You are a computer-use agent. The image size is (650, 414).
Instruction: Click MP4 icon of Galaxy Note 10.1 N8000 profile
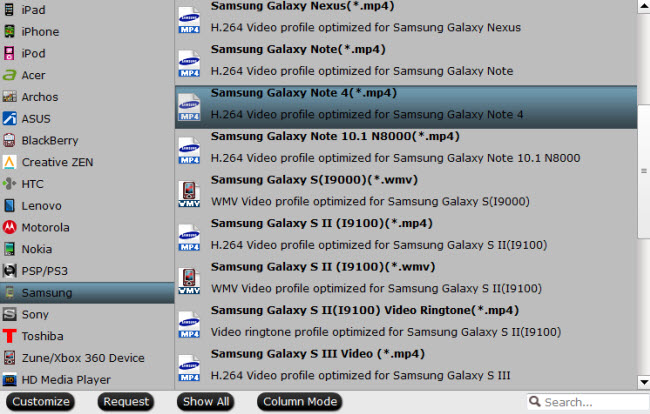click(x=189, y=150)
